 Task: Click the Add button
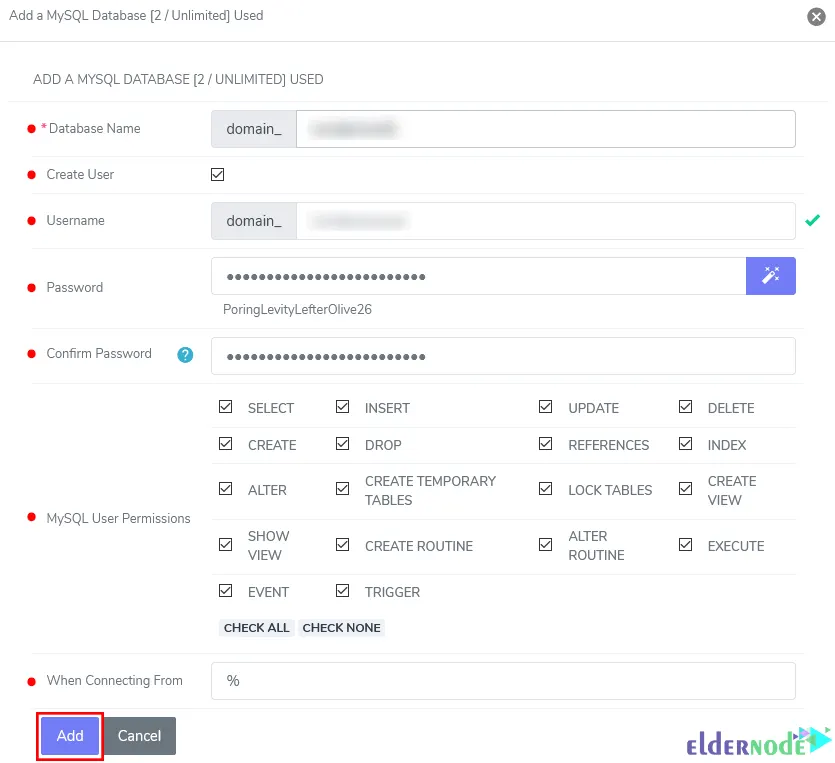pyautogui.click(x=69, y=736)
